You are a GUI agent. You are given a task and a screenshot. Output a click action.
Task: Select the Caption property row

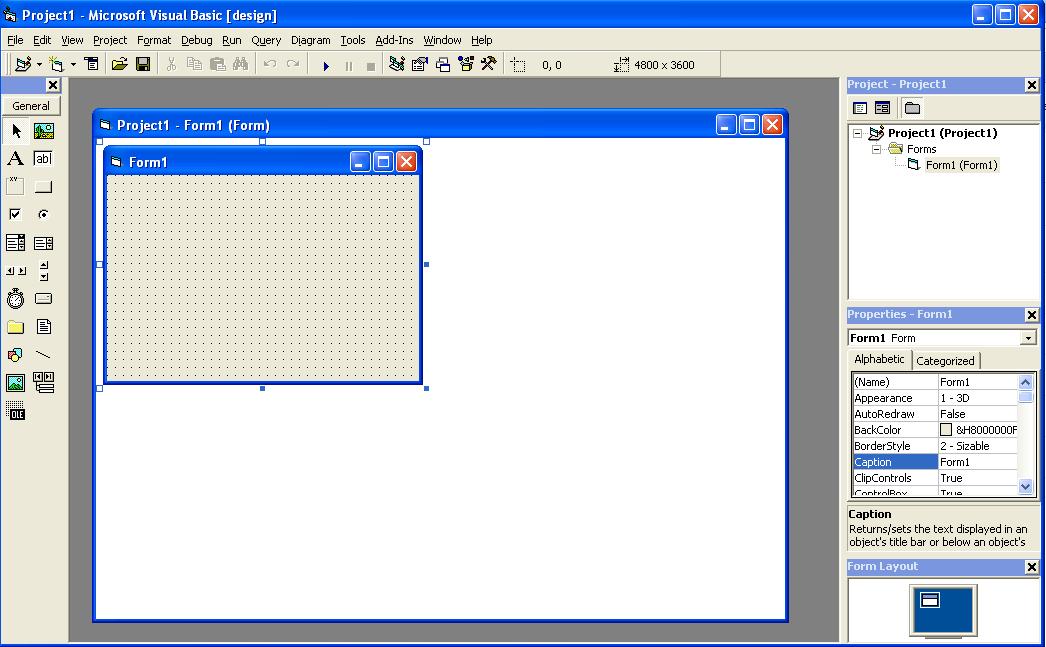[x=935, y=462]
